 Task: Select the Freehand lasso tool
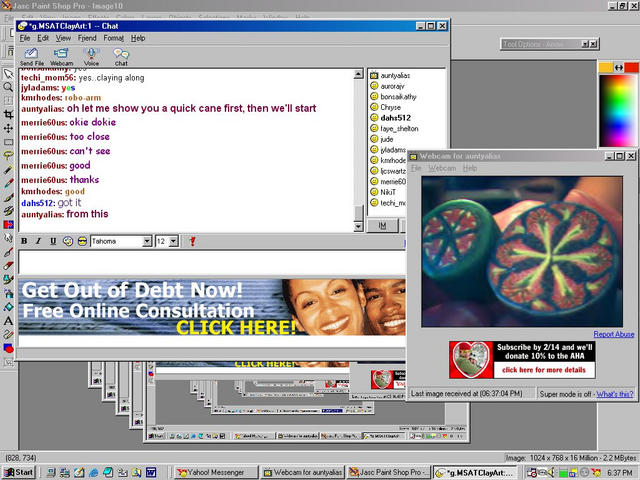click(x=8, y=156)
